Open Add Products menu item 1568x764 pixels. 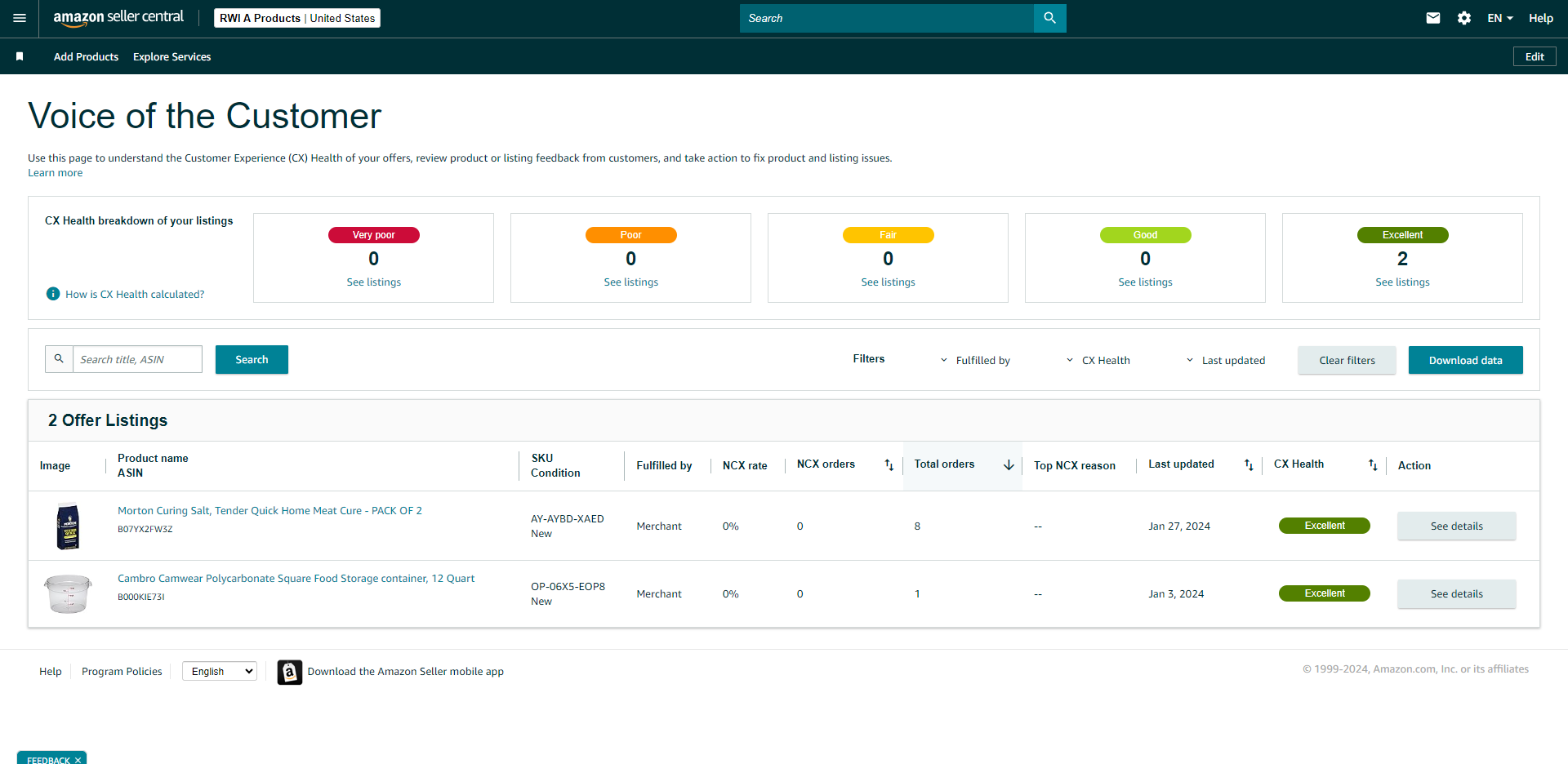(86, 56)
